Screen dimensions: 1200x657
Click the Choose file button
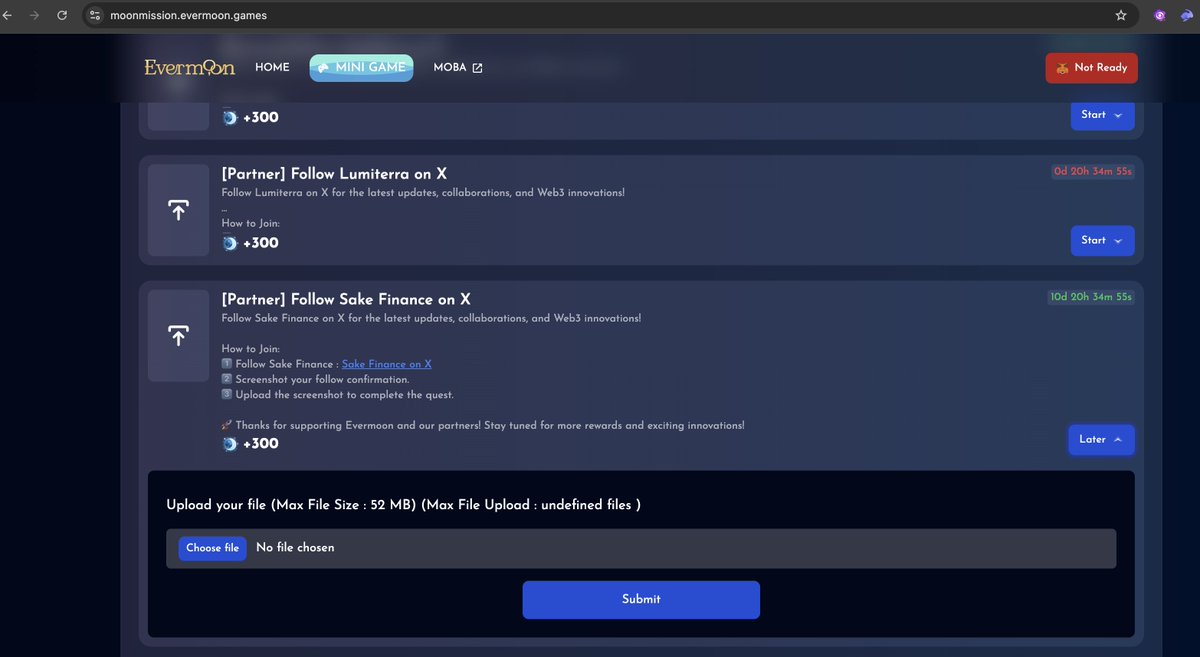(212, 548)
